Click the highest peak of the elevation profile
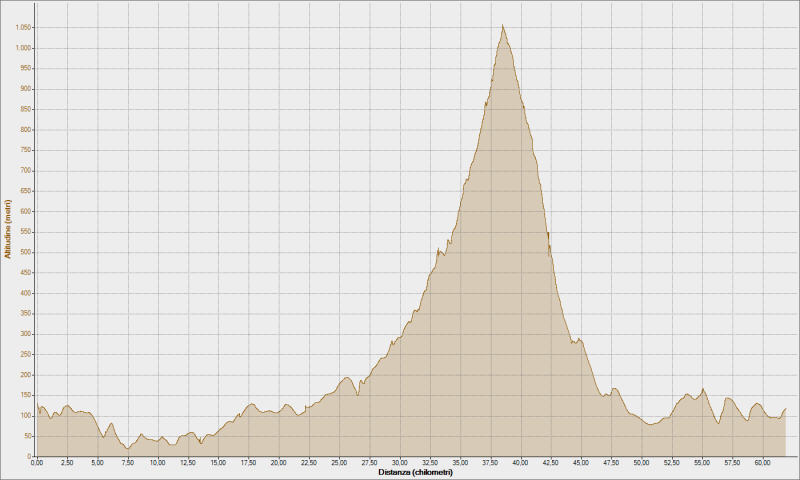Screen dimensions: 800x480 coord(503,25)
